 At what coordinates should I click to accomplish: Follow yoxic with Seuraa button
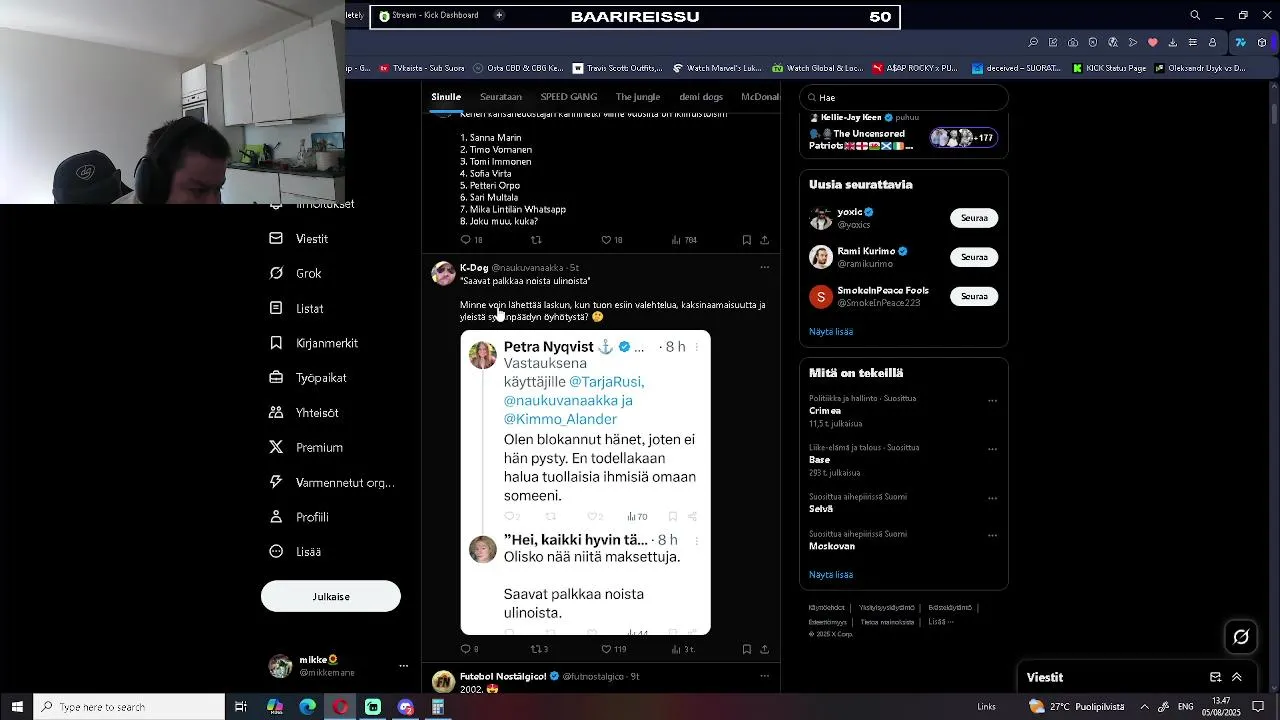pos(974,218)
